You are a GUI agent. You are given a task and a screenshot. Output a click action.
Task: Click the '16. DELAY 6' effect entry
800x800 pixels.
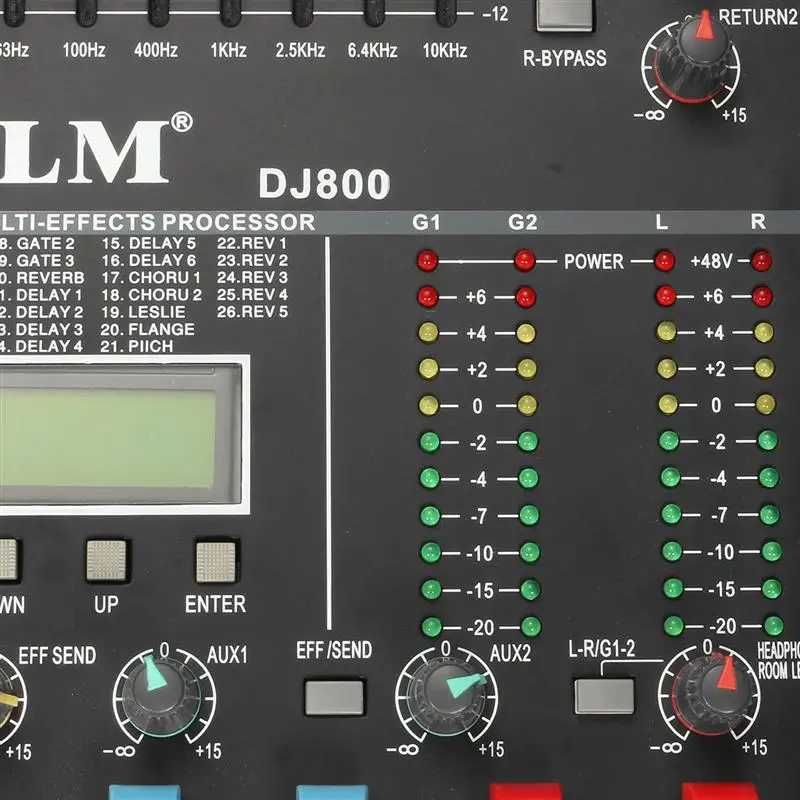149,261
